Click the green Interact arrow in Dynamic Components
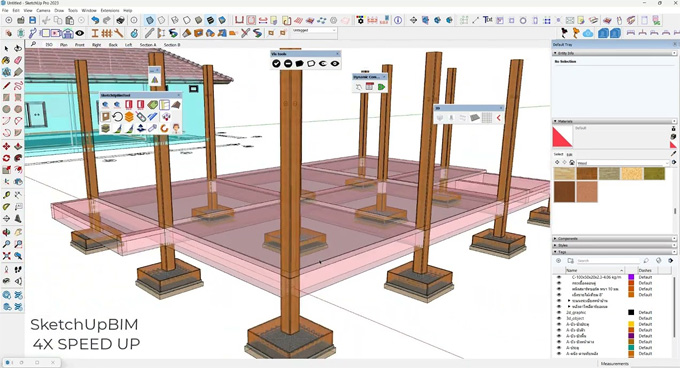The width and height of the screenshot is (680, 368). point(381,87)
